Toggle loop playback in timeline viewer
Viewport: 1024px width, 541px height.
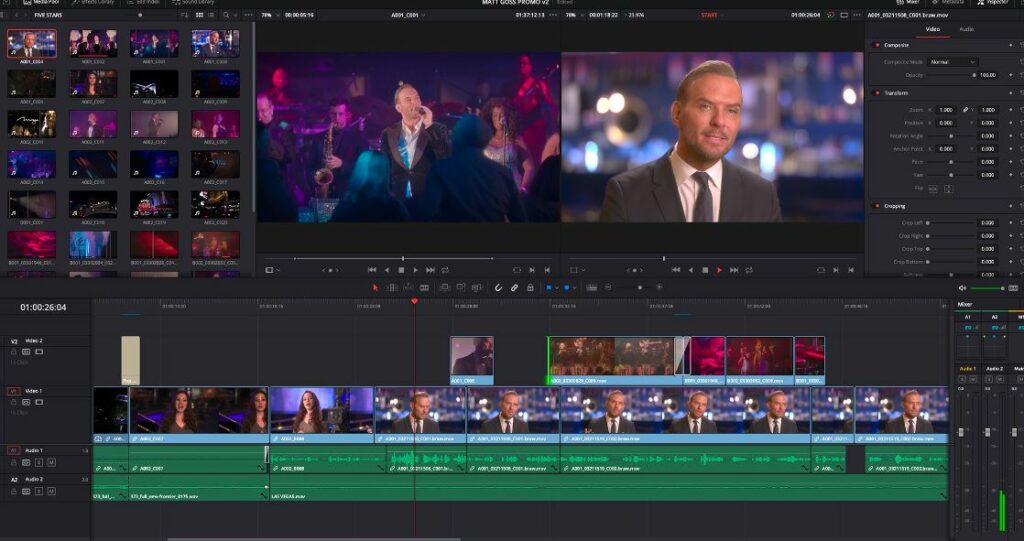coord(749,270)
